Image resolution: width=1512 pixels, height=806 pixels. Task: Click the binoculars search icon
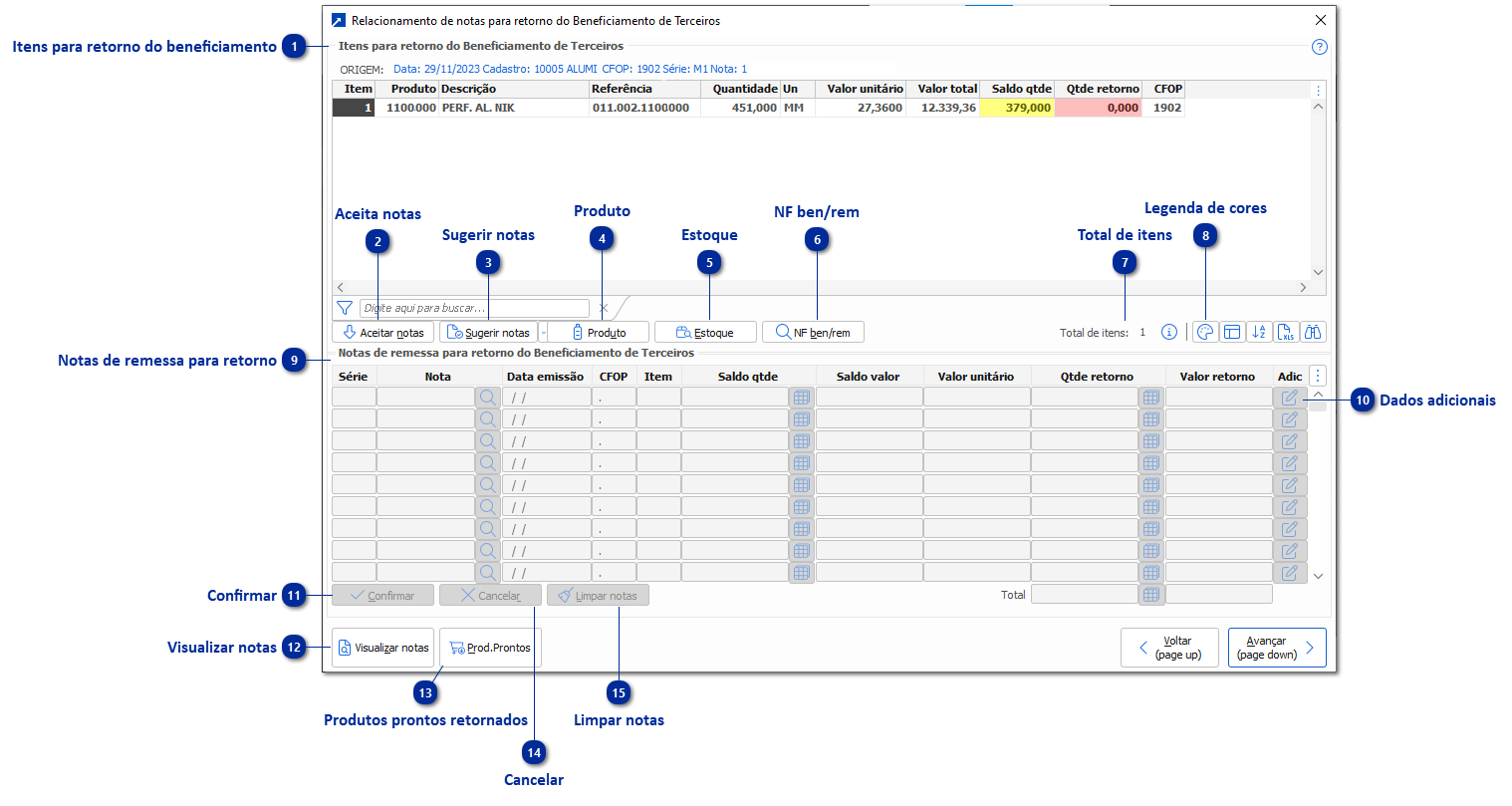click(1313, 332)
